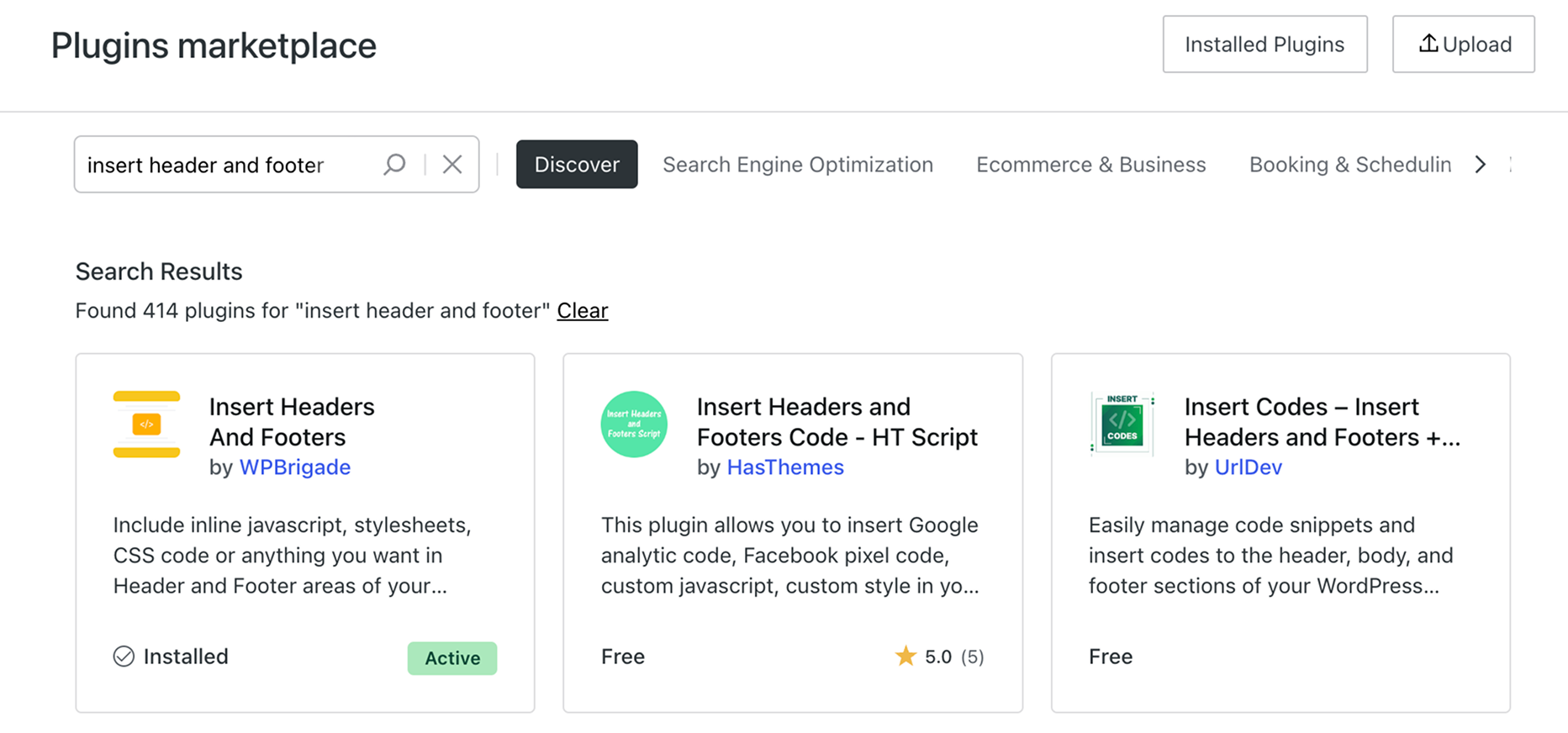Visit the HasThemes author link
The height and width of the screenshot is (733, 1568).
pyautogui.click(x=784, y=467)
